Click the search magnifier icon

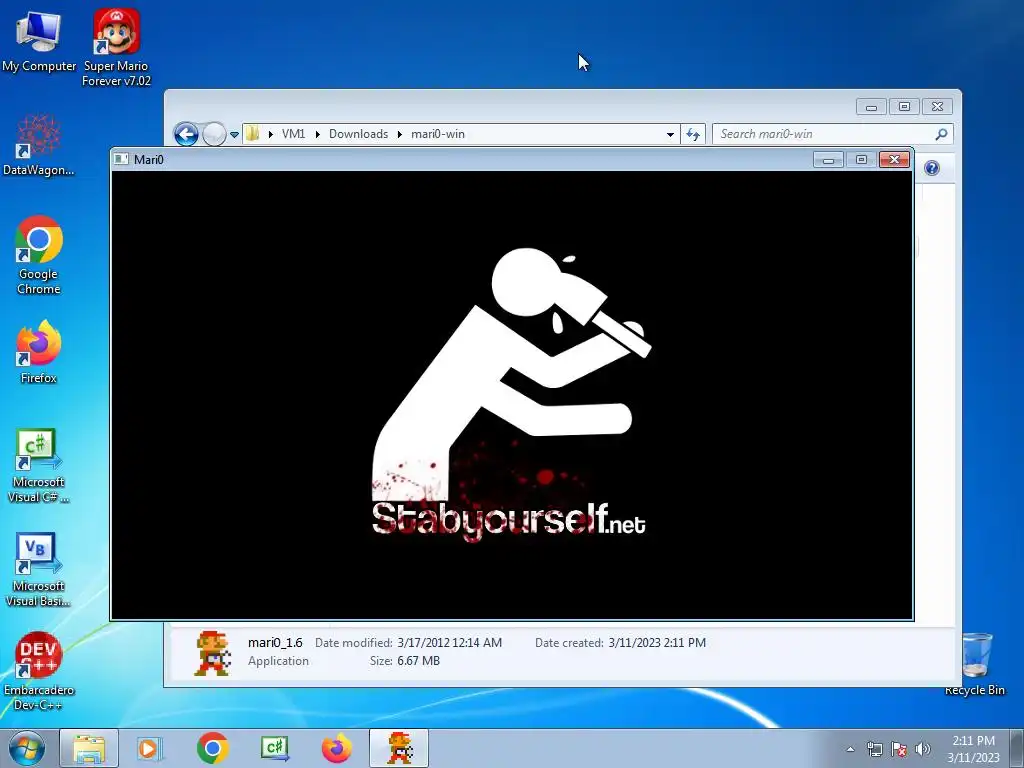(x=941, y=134)
